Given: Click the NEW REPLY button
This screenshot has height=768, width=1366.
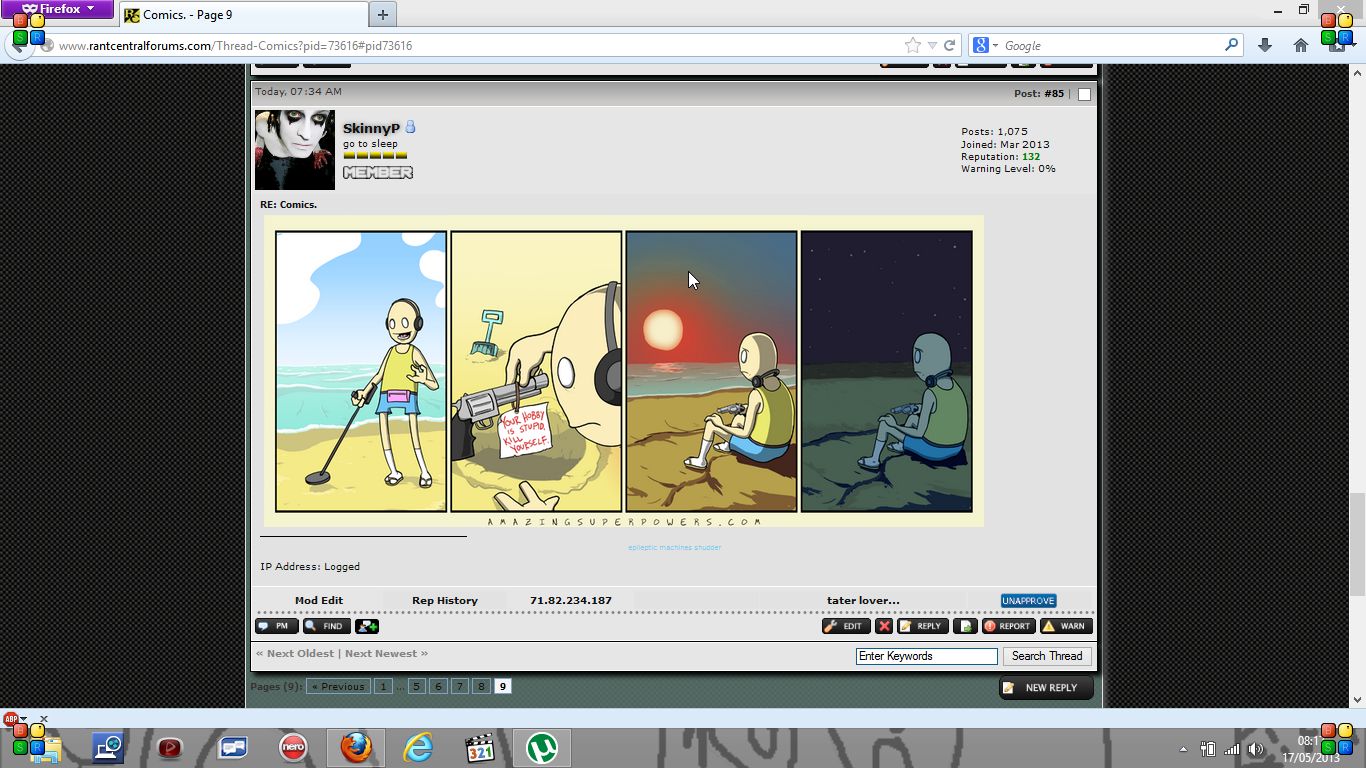Looking at the screenshot, I should (x=1046, y=688).
